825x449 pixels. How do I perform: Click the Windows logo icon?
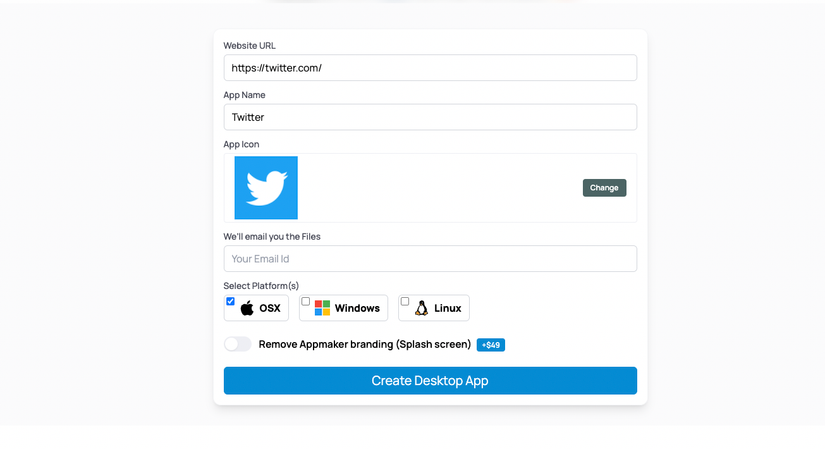point(322,308)
